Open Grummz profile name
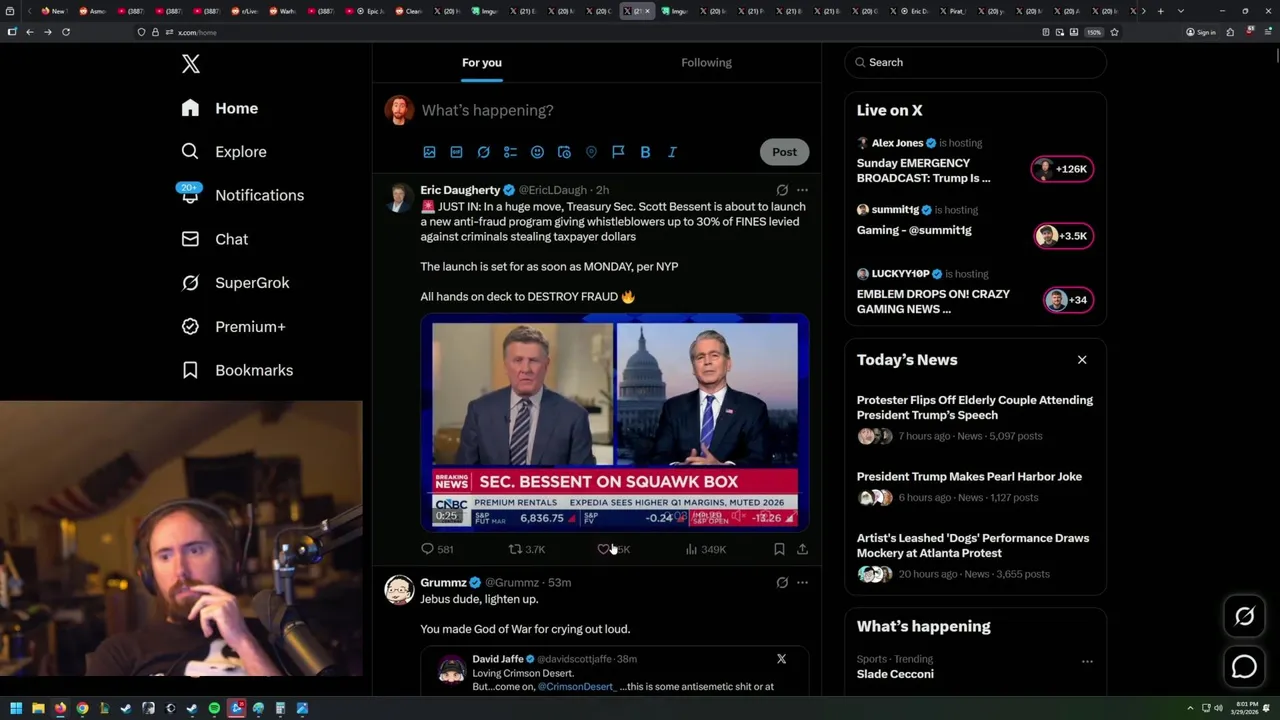This screenshot has height=720, width=1280. tap(443, 582)
